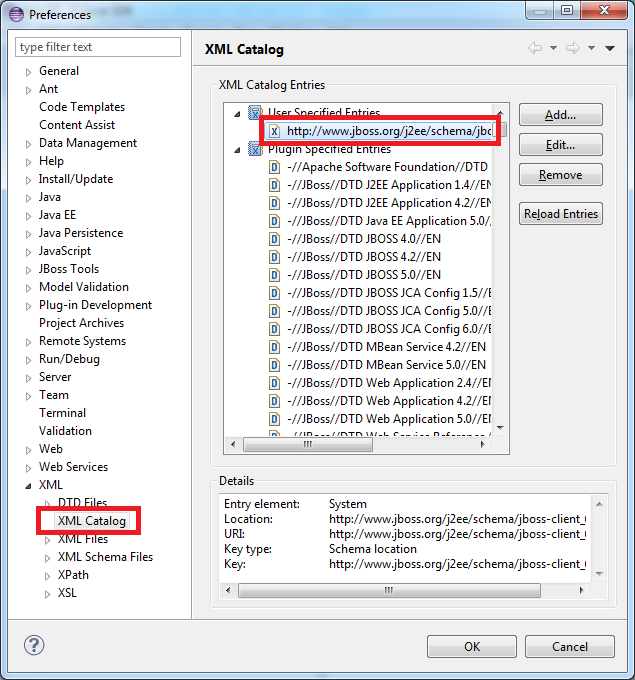
Task: Confirm preferences with OK
Action: tap(472, 647)
